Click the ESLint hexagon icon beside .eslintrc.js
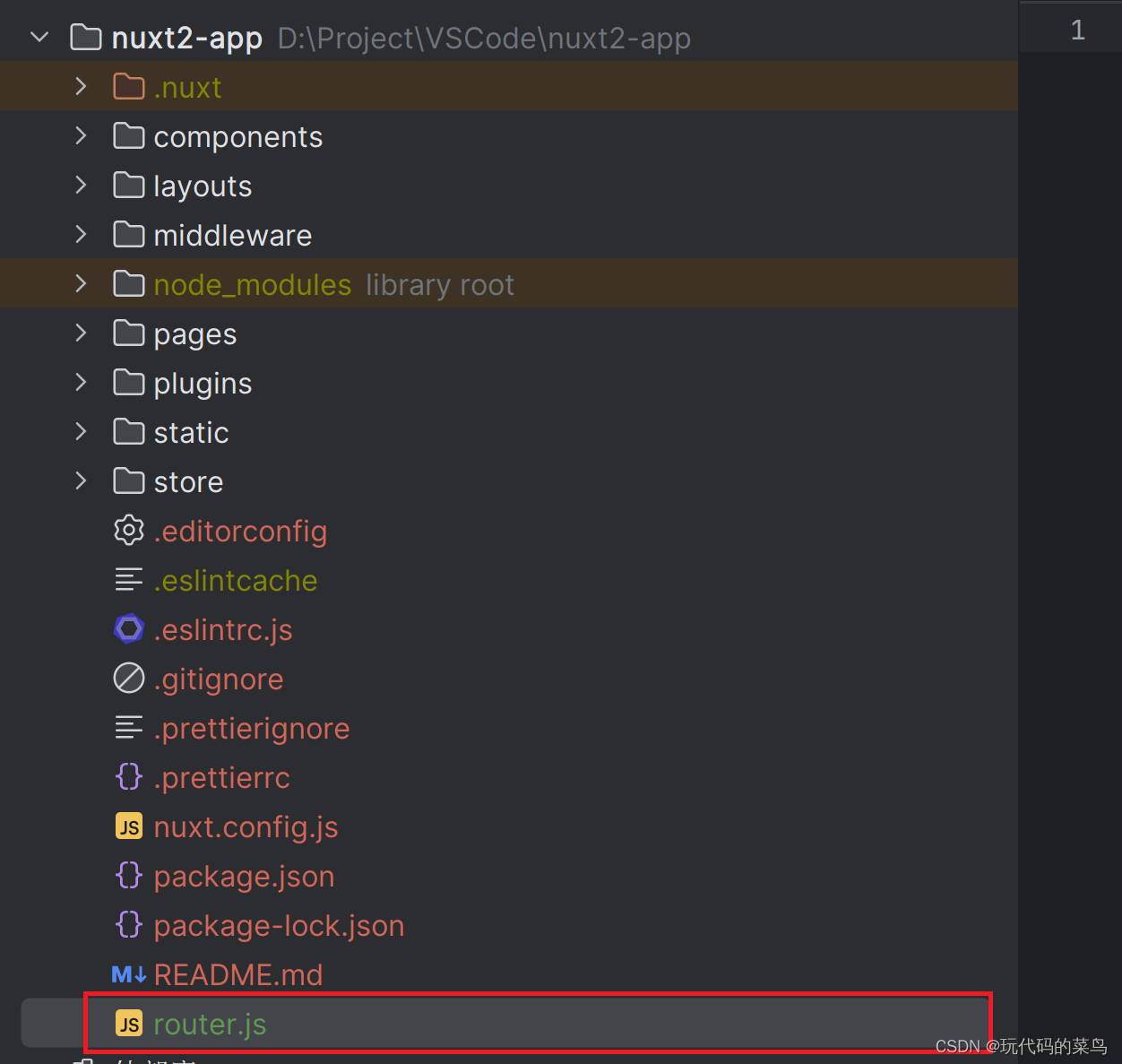Image resolution: width=1122 pixels, height=1064 pixels. (129, 628)
